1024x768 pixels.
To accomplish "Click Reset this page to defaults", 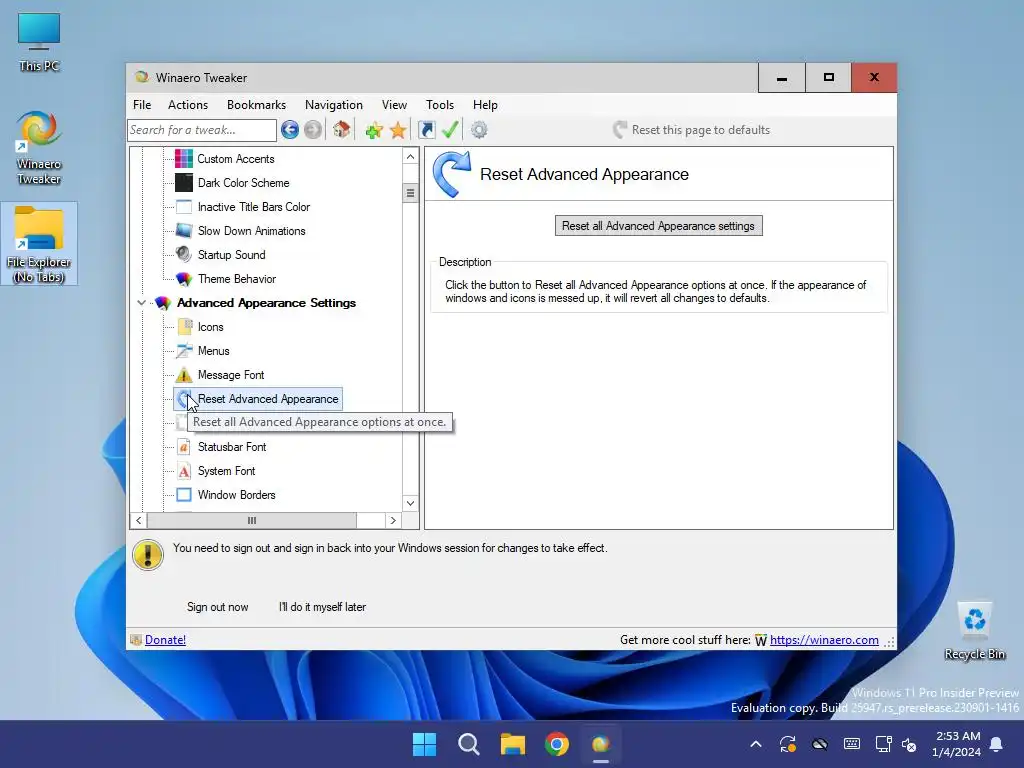I will (692, 130).
